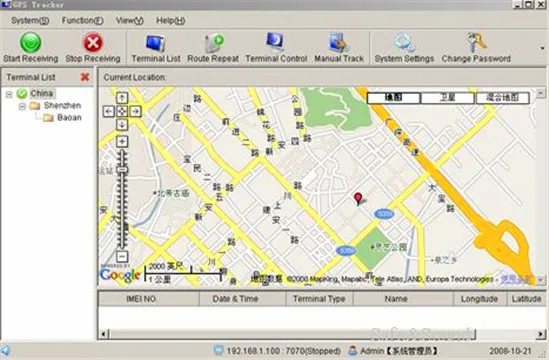Open the Terminal List toolbar icon
Viewport: 549px width, 360px height.
[155, 43]
